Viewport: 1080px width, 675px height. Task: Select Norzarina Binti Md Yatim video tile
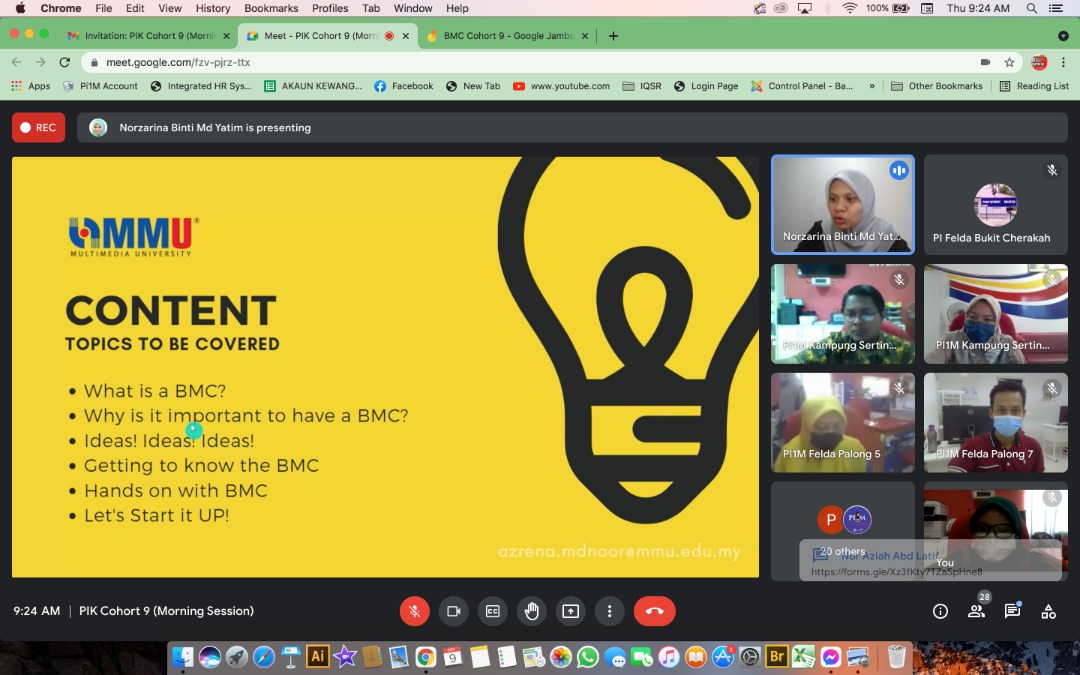pyautogui.click(x=842, y=205)
